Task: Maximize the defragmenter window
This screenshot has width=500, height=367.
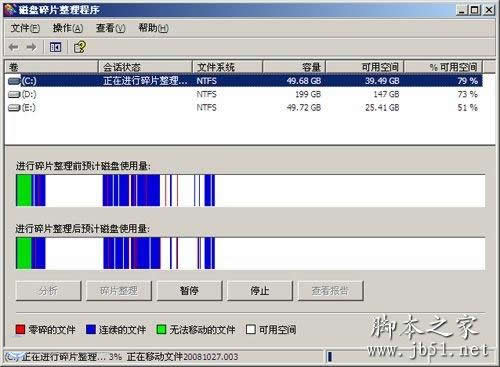Action: (474, 10)
